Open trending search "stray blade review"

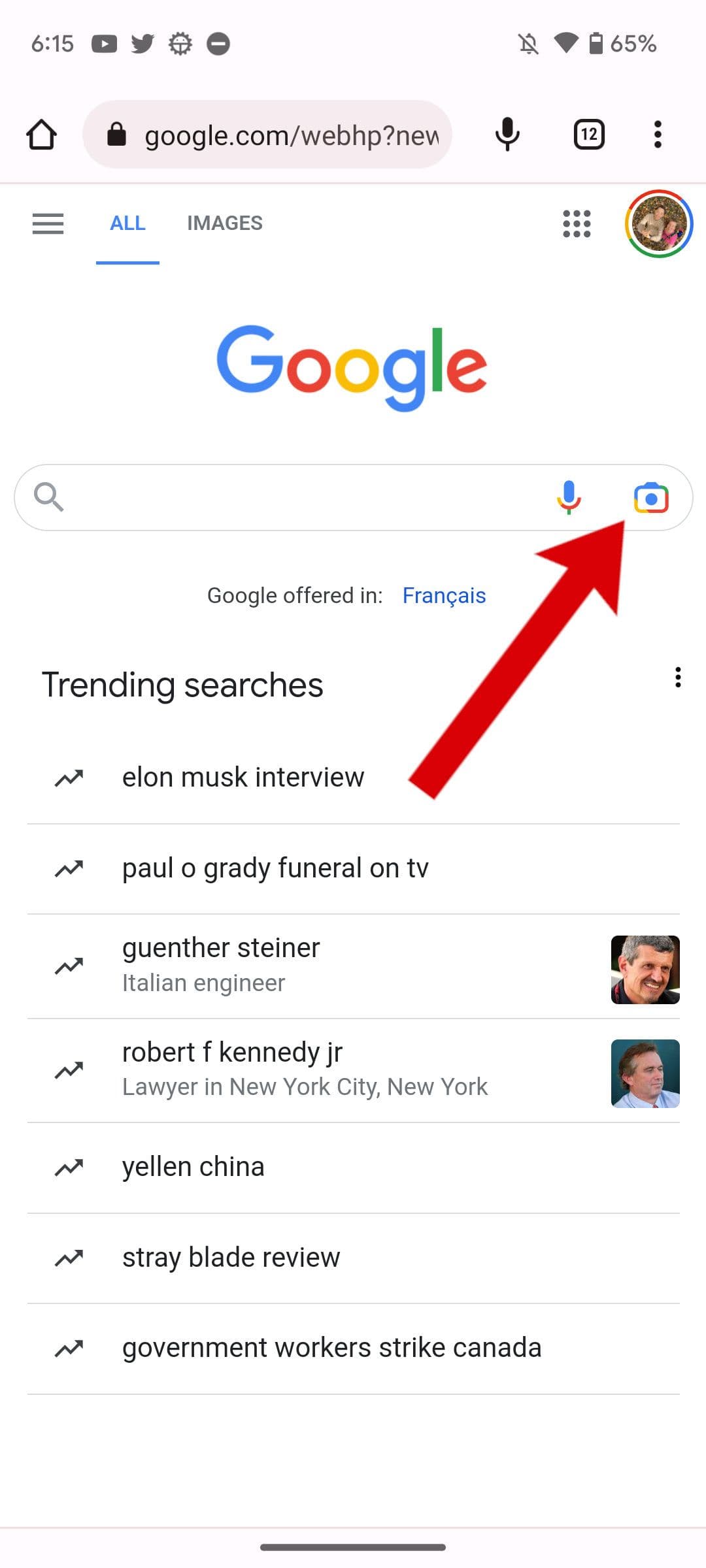coord(231,1258)
